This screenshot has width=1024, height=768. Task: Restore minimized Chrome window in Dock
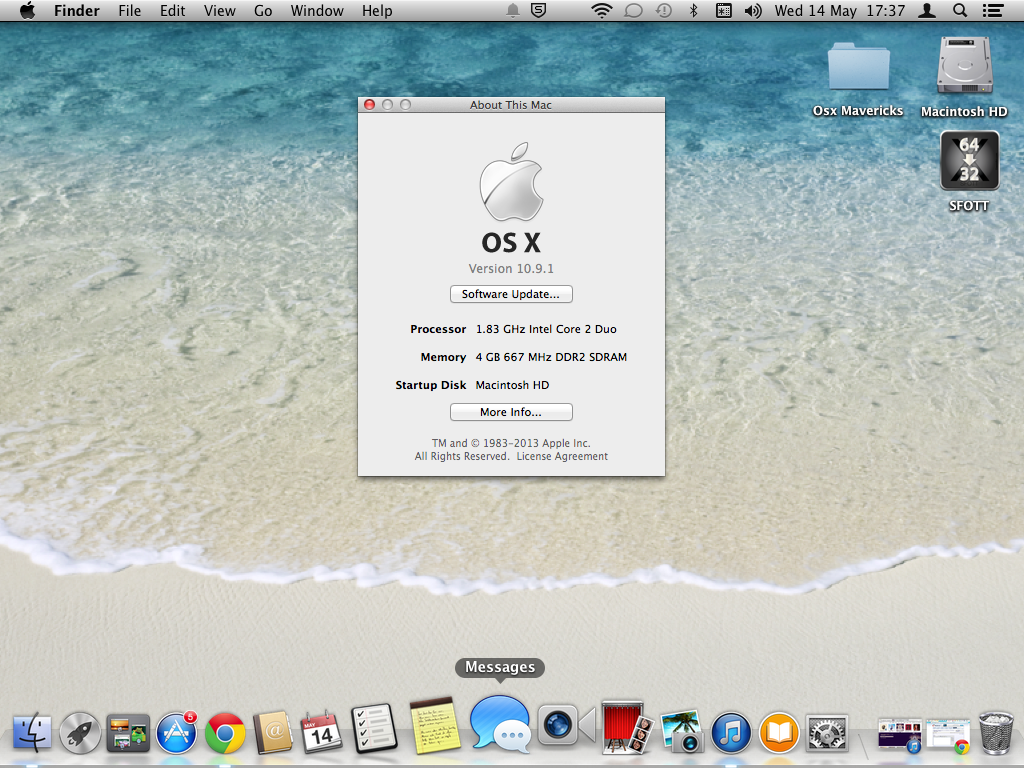[x=948, y=735]
